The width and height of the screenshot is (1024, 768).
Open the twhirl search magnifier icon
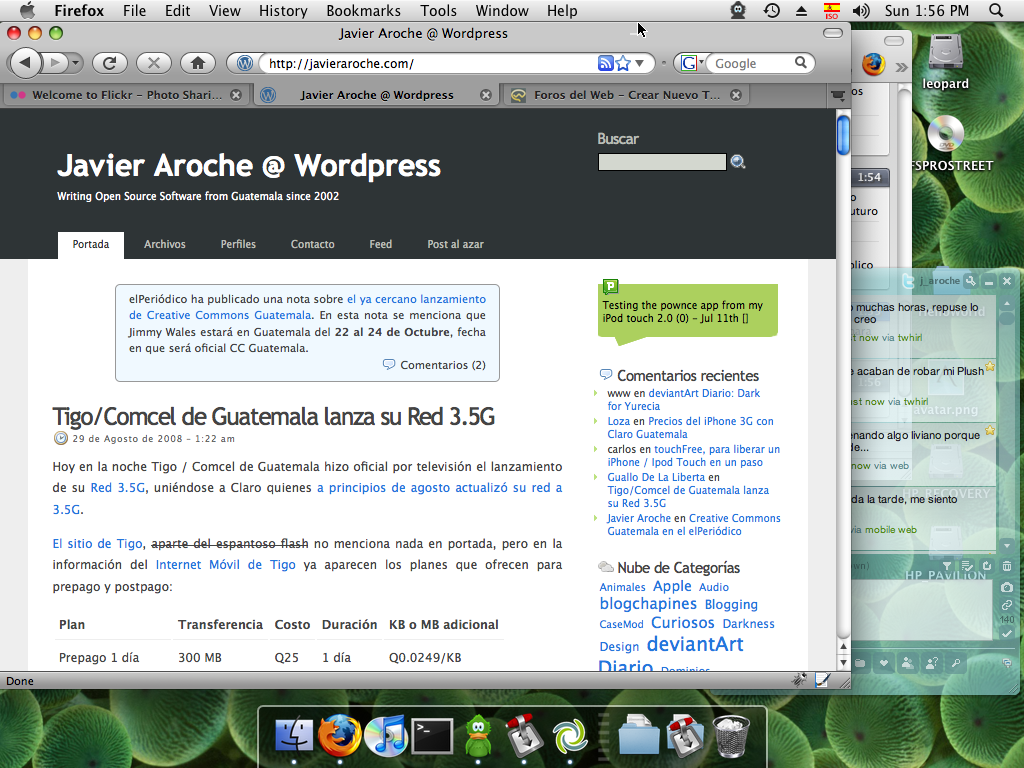point(956,663)
